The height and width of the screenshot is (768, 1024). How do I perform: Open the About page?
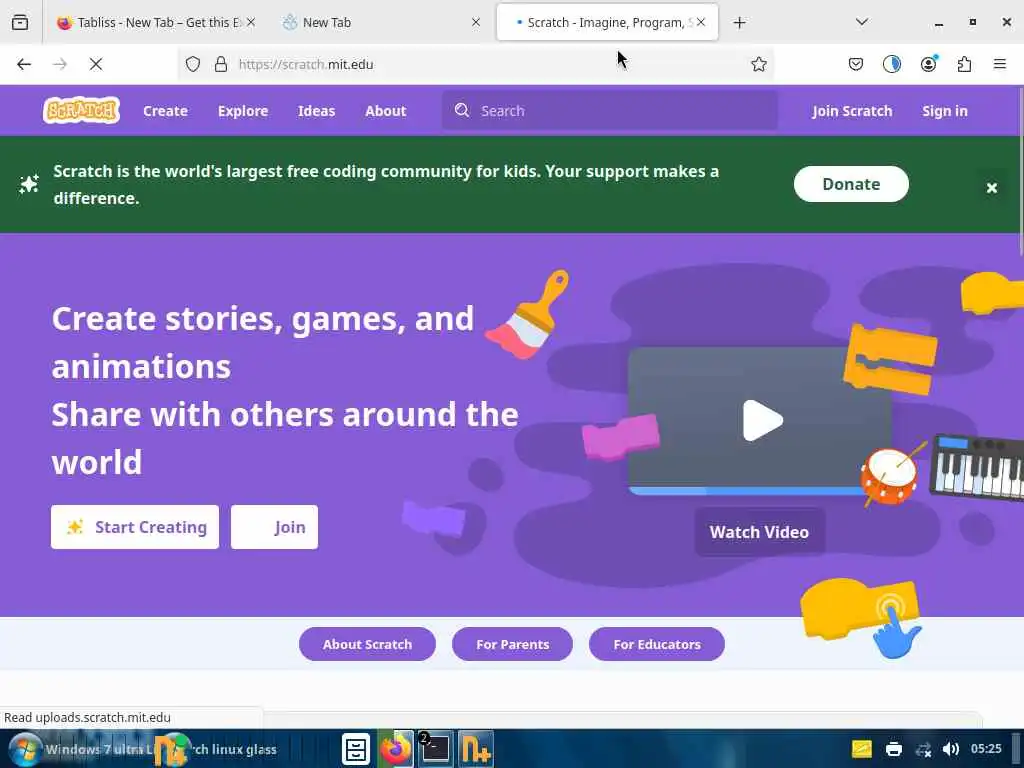tap(385, 111)
